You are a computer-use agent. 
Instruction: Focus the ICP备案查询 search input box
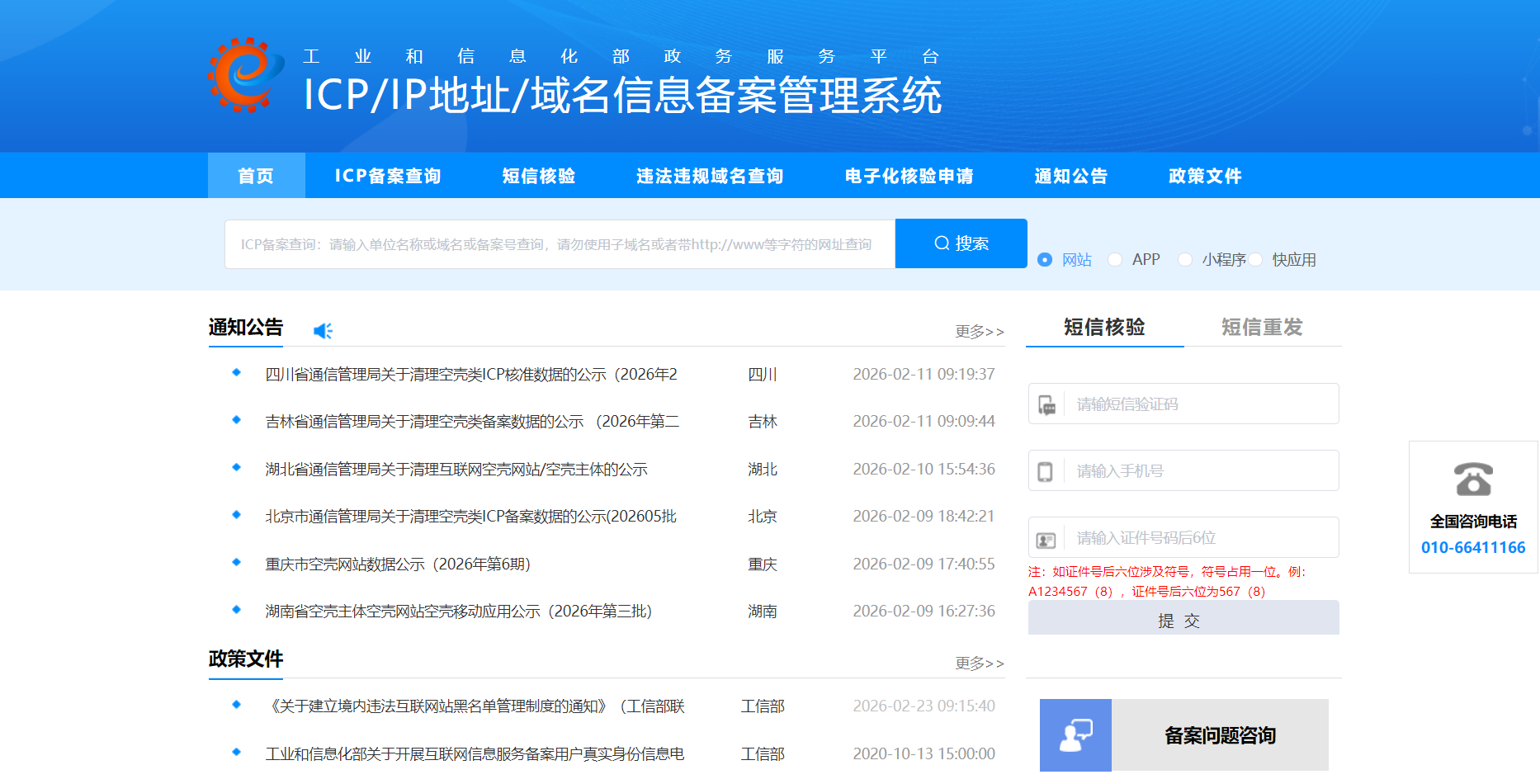(x=560, y=244)
